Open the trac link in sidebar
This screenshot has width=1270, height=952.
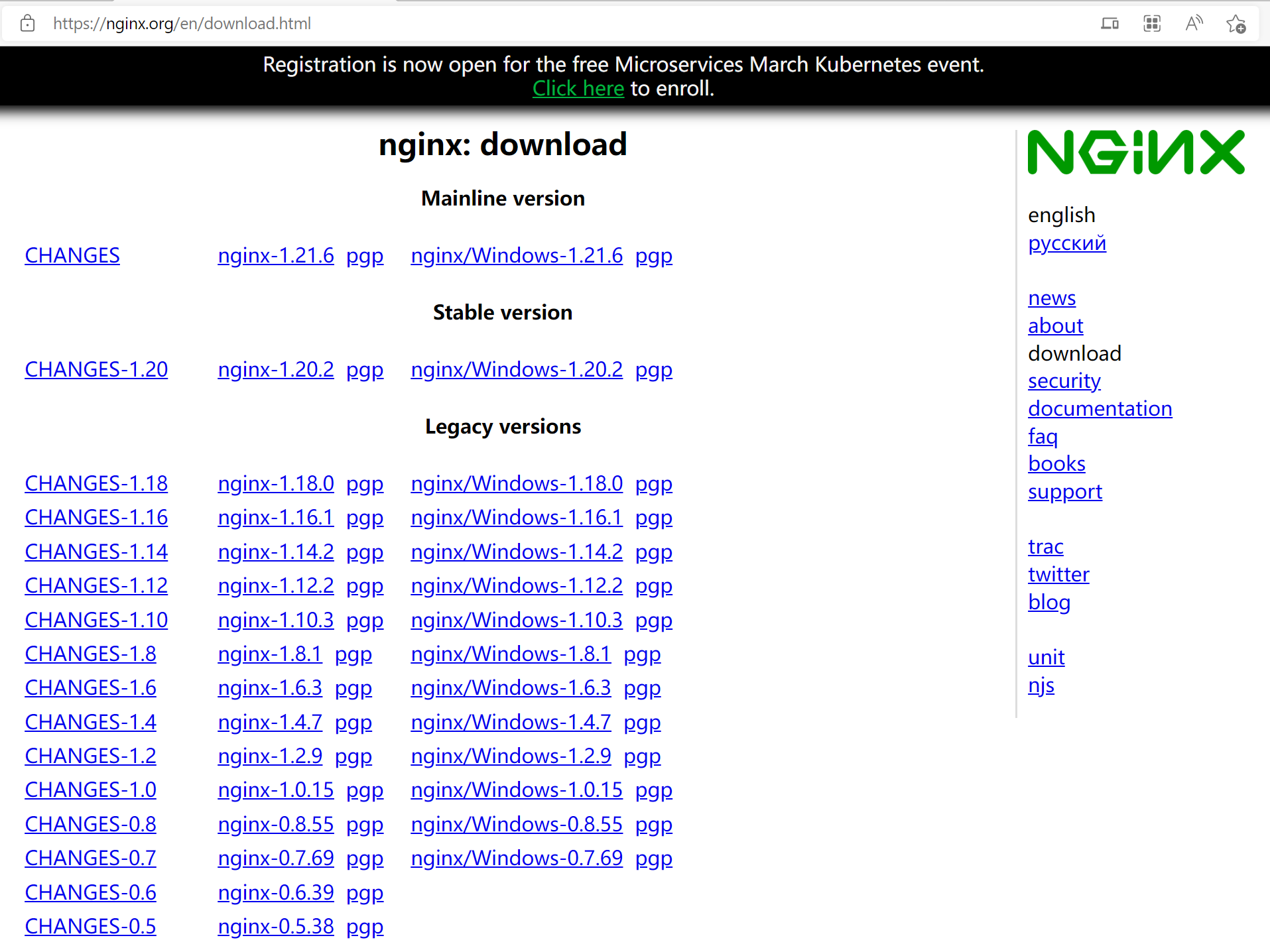[1046, 547]
